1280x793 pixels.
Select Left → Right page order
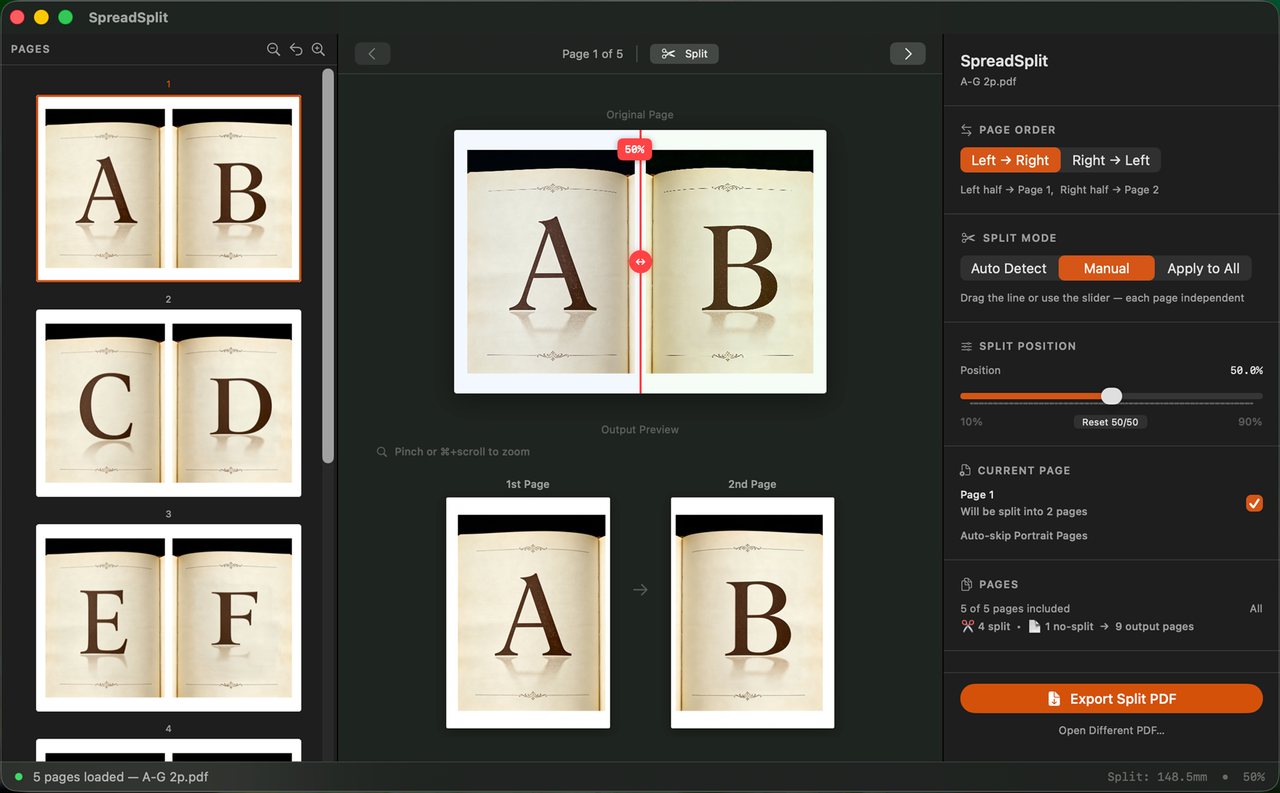1010,160
